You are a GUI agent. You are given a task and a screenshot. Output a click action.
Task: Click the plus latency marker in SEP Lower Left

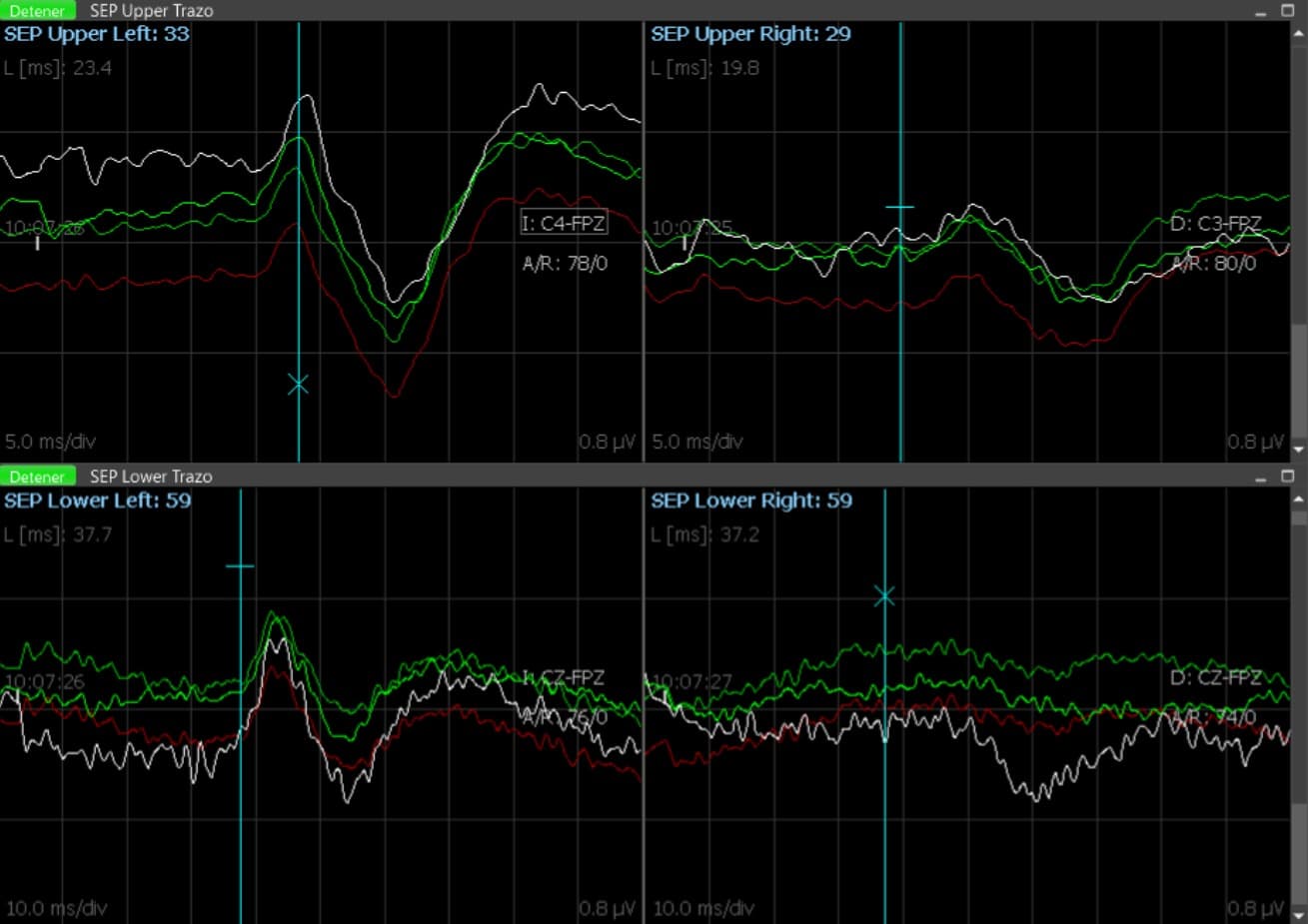(240, 566)
